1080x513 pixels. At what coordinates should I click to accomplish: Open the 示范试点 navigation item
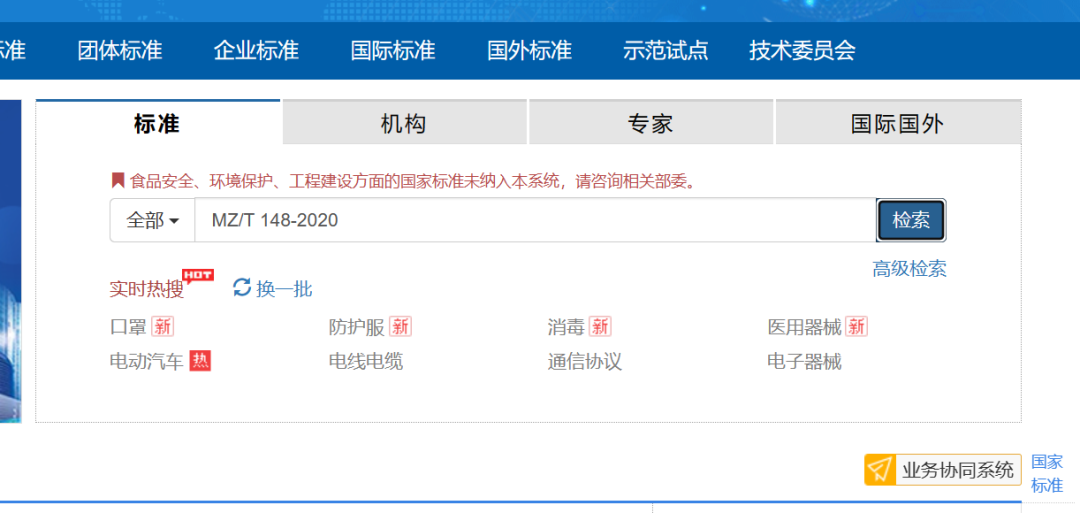(665, 50)
